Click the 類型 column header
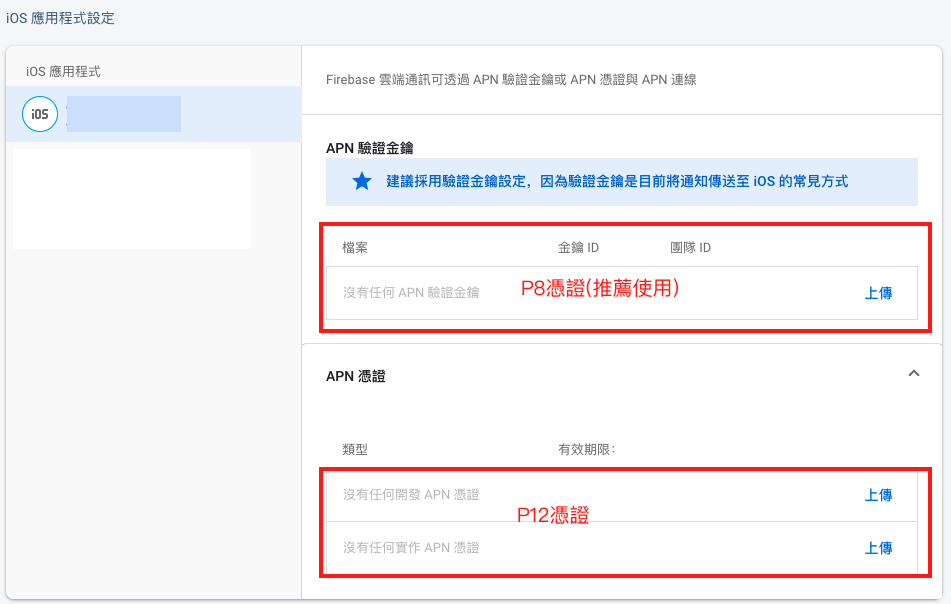The height and width of the screenshot is (604, 951). tap(355, 449)
